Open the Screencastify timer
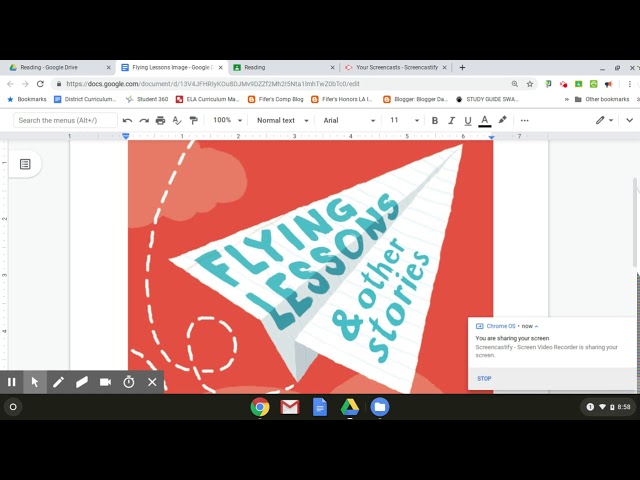This screenshot has width=640, height=480. point(129,382)
